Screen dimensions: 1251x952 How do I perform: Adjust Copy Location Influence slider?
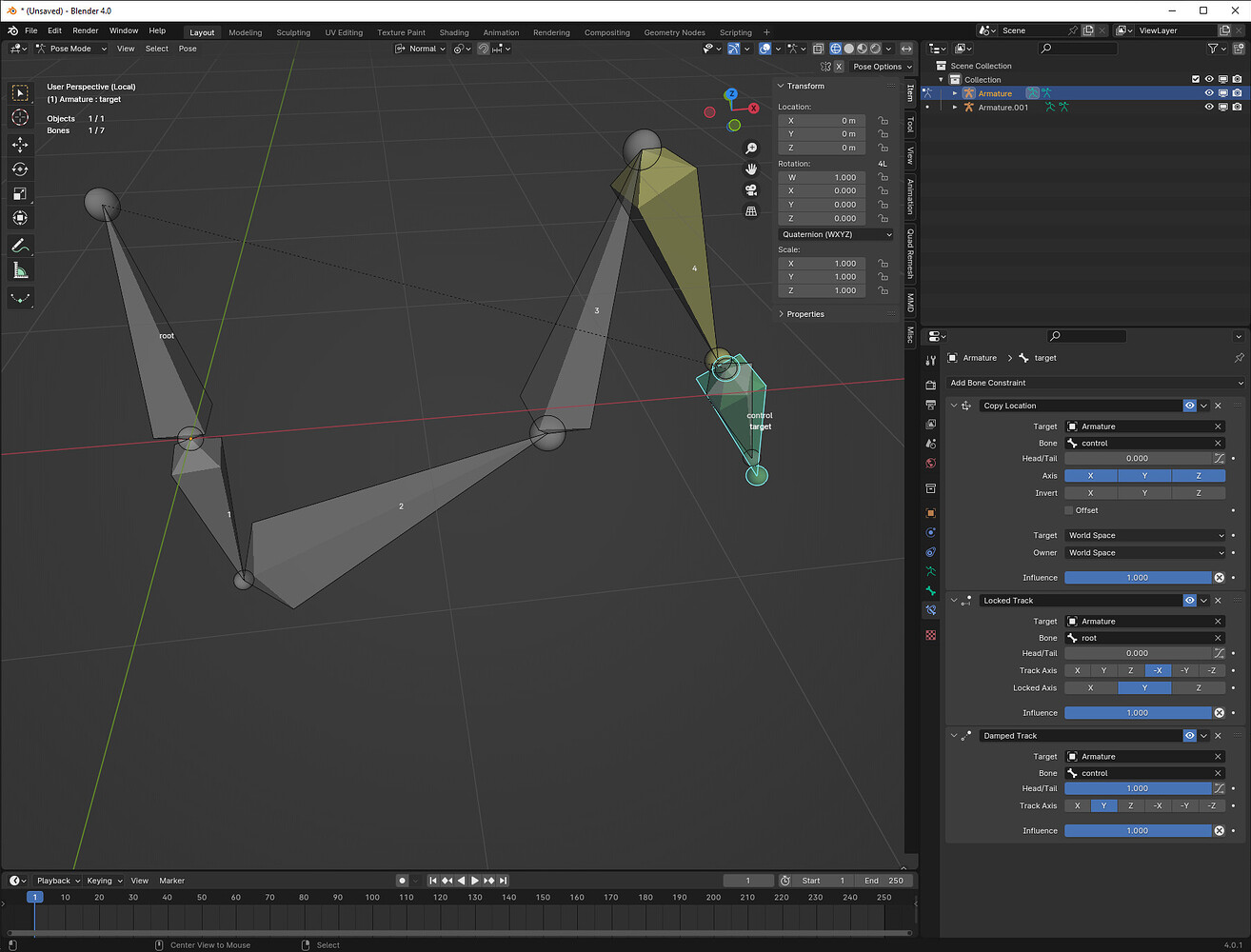tap(1138, 578)
